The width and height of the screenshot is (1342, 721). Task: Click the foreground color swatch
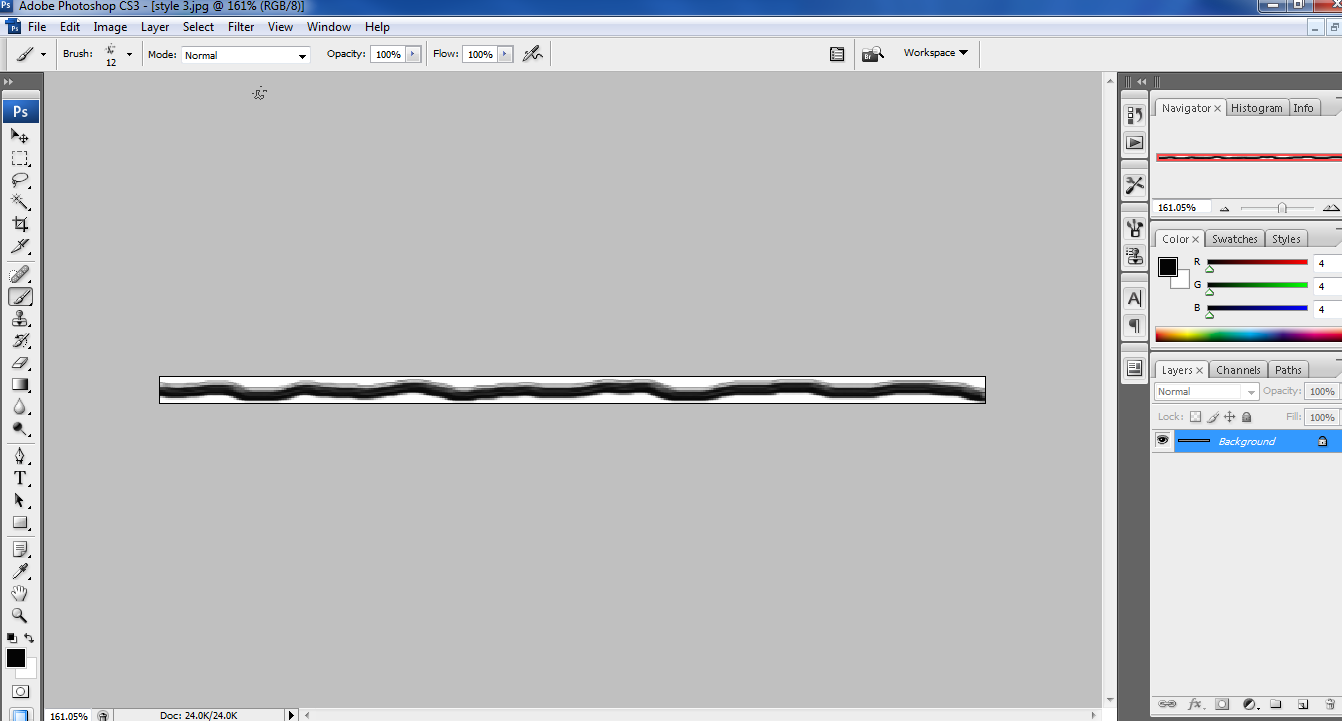point(15,658)
